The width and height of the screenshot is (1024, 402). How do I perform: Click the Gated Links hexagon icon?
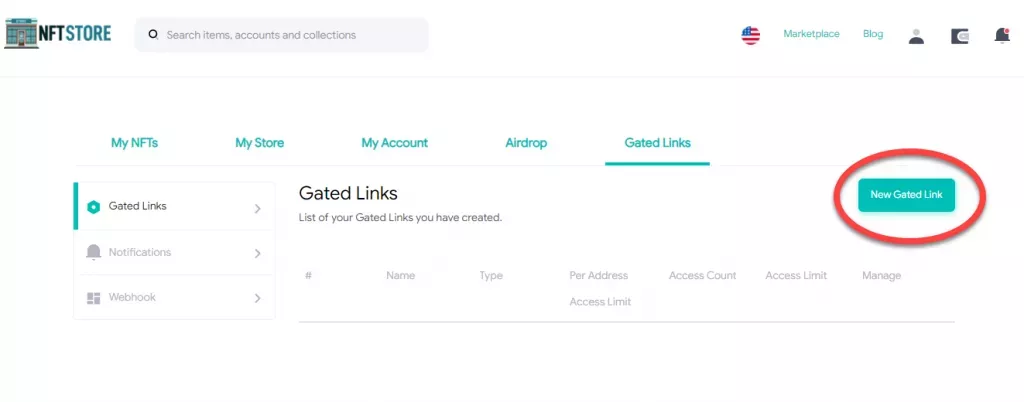[93, 207]
